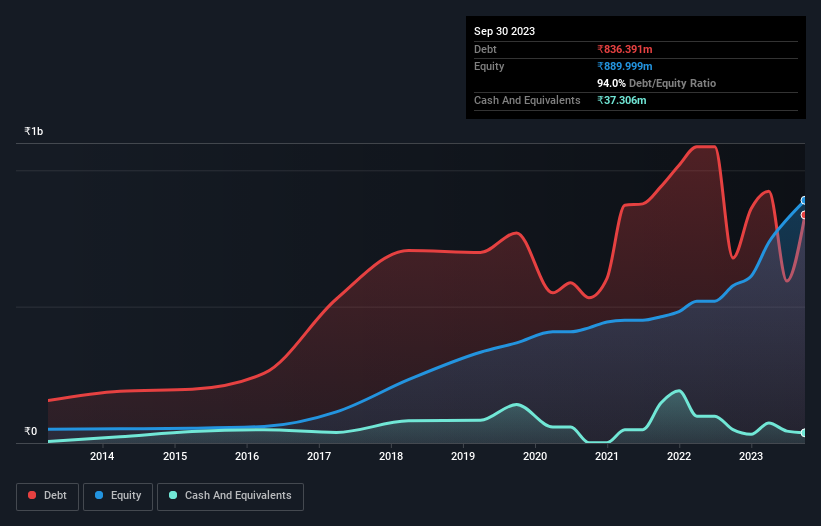Click the 2015 x-axis label
Image resolution: width=821 pixels, height=526 pixels.
tap(175, 456)
